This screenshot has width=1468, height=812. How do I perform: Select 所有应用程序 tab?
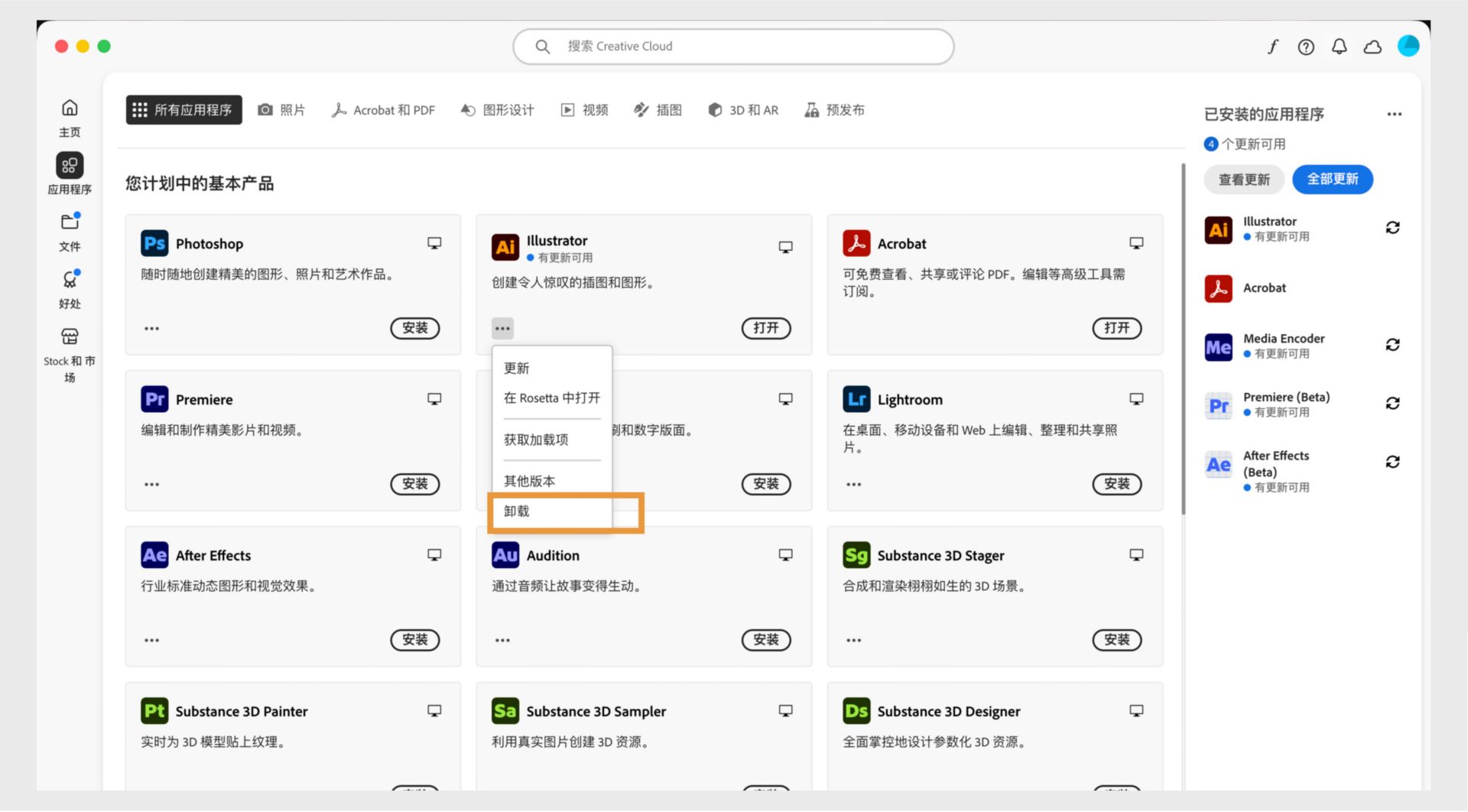coord(183,110)
